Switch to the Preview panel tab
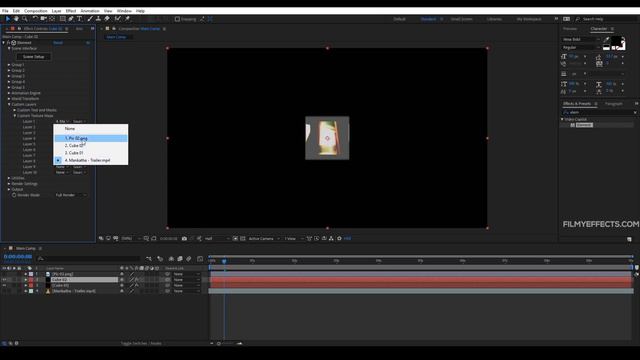640x360 pixels. [x=570, y=29]
